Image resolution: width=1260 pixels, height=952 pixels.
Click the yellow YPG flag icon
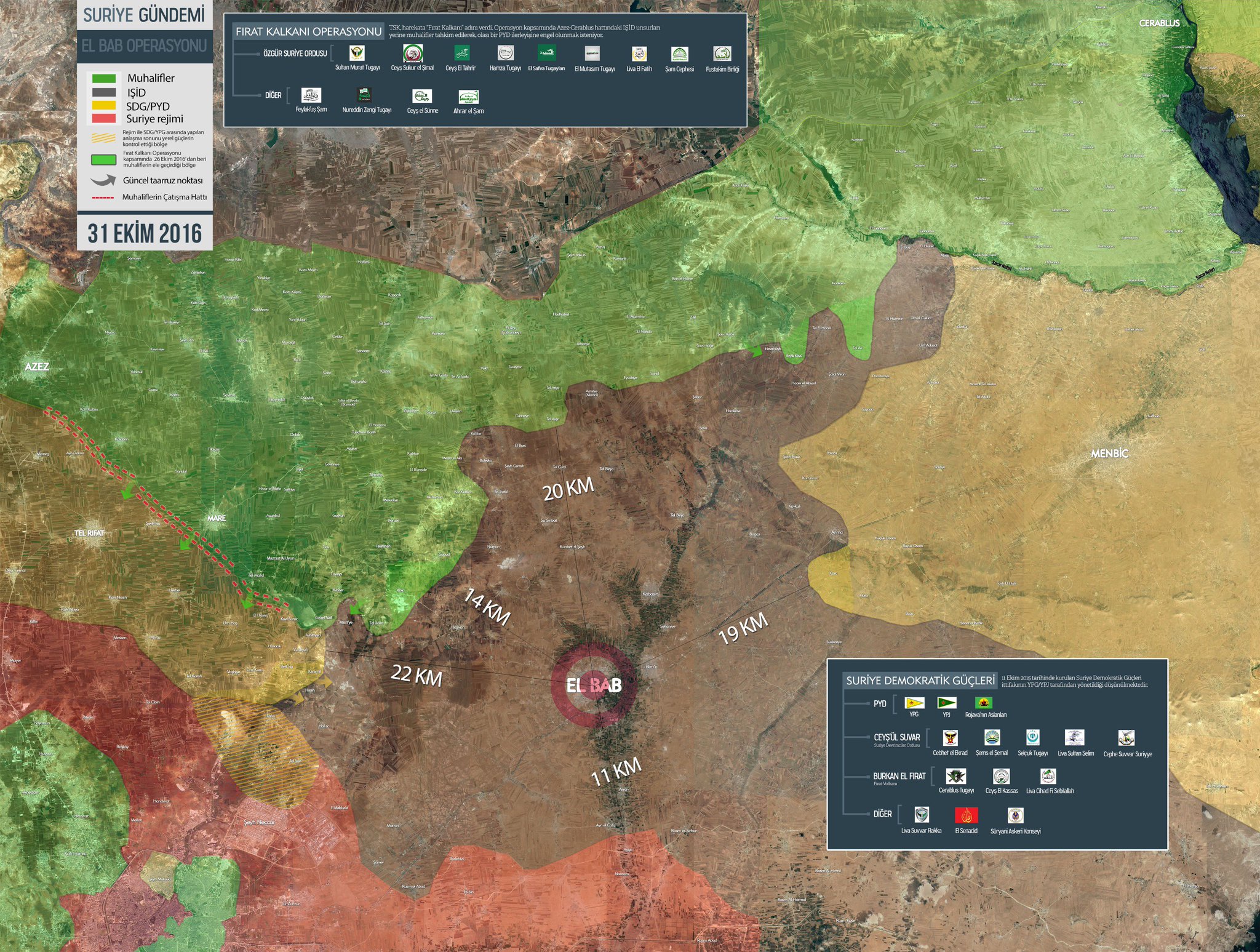[x=914, y=703]
